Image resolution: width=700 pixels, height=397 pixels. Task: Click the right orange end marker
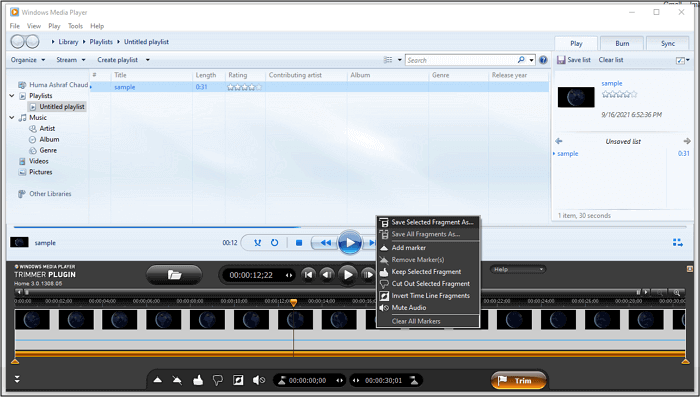pyautogui.click(x=686, y=361)
